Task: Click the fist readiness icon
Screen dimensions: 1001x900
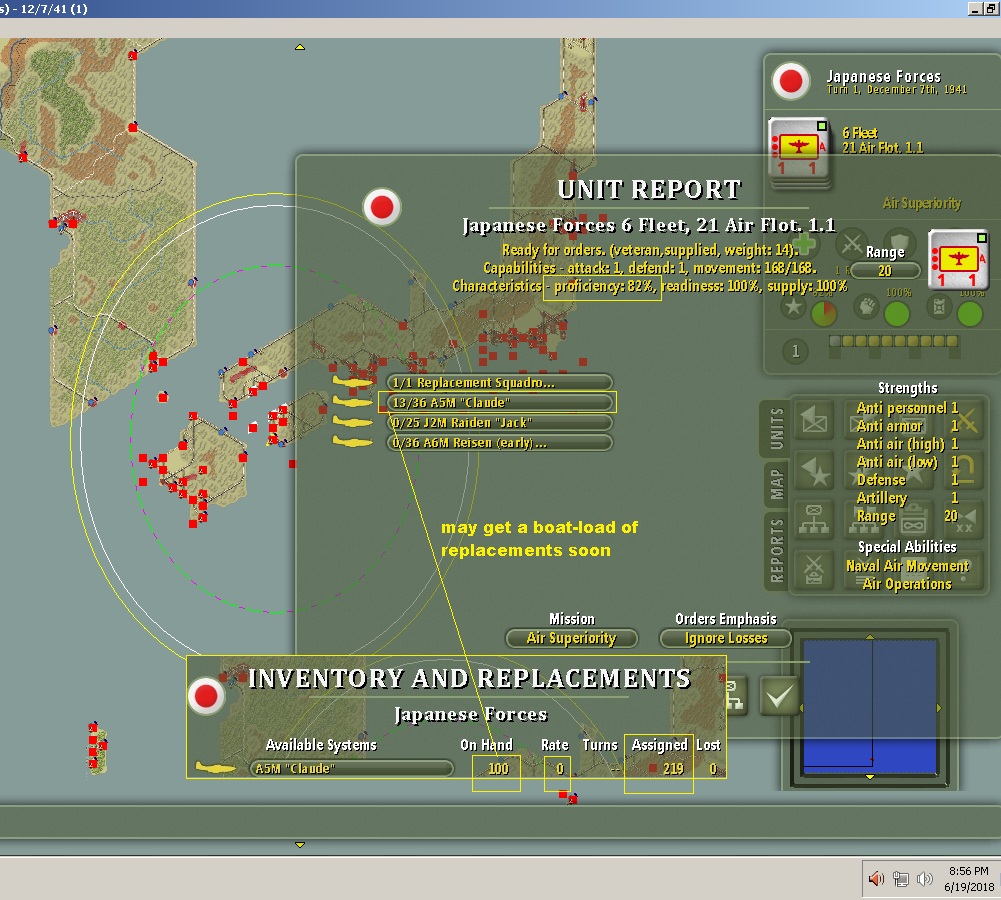Action: [x=866, y=307]
